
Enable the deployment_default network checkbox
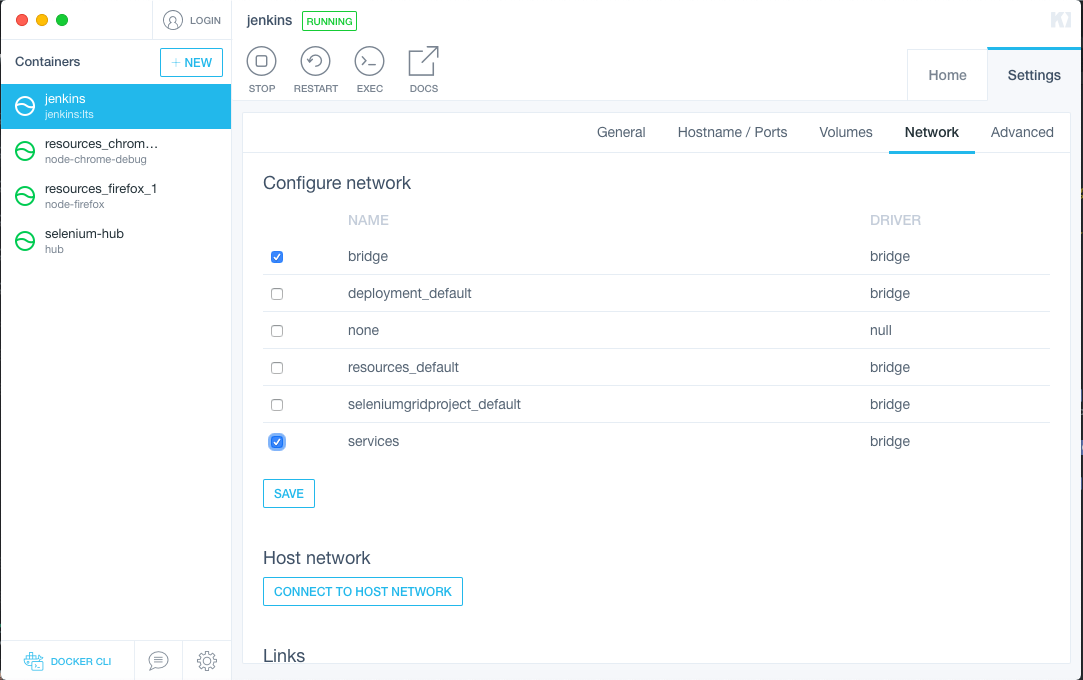277,293
